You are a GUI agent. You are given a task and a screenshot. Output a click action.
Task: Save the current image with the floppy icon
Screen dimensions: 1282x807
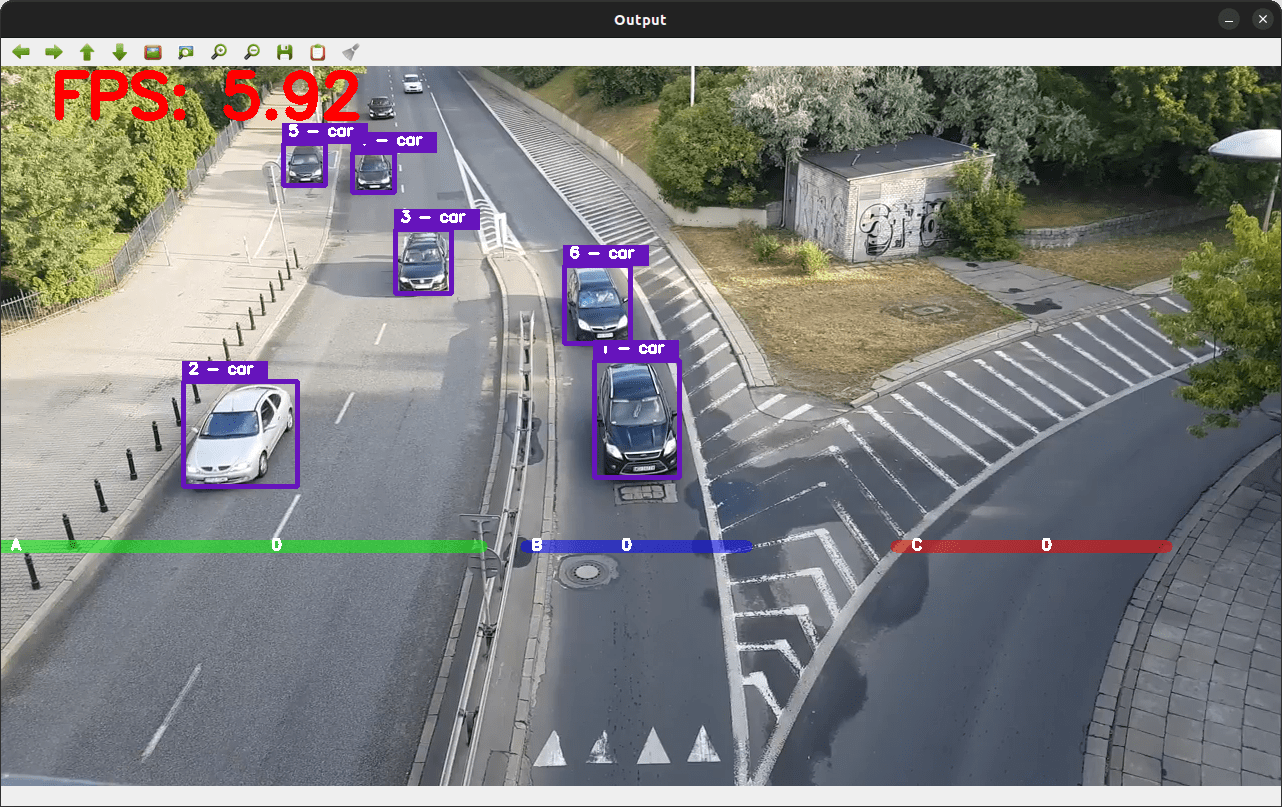coord(285,52)
